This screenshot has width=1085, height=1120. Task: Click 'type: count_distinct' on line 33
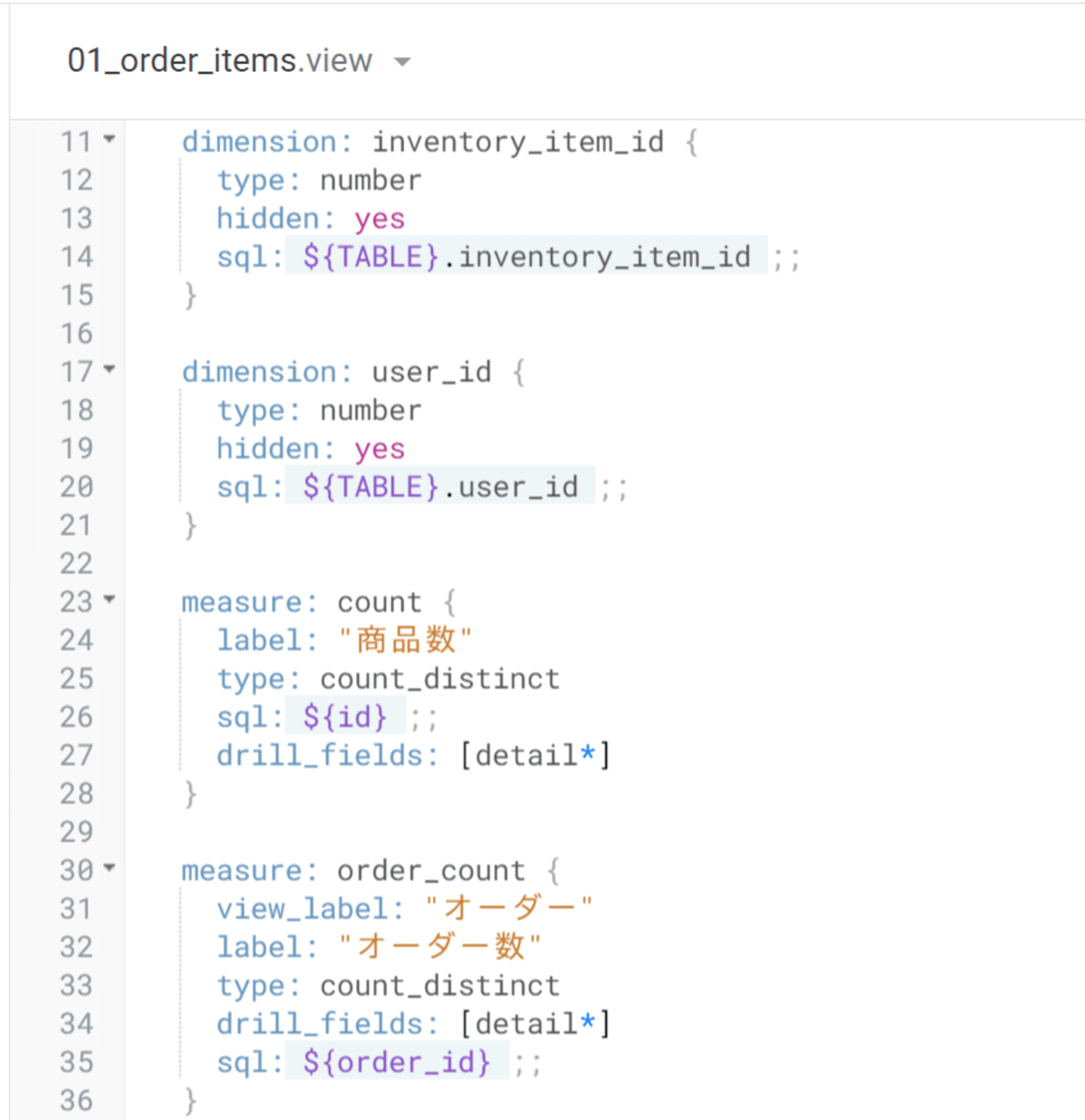[389, 986]
